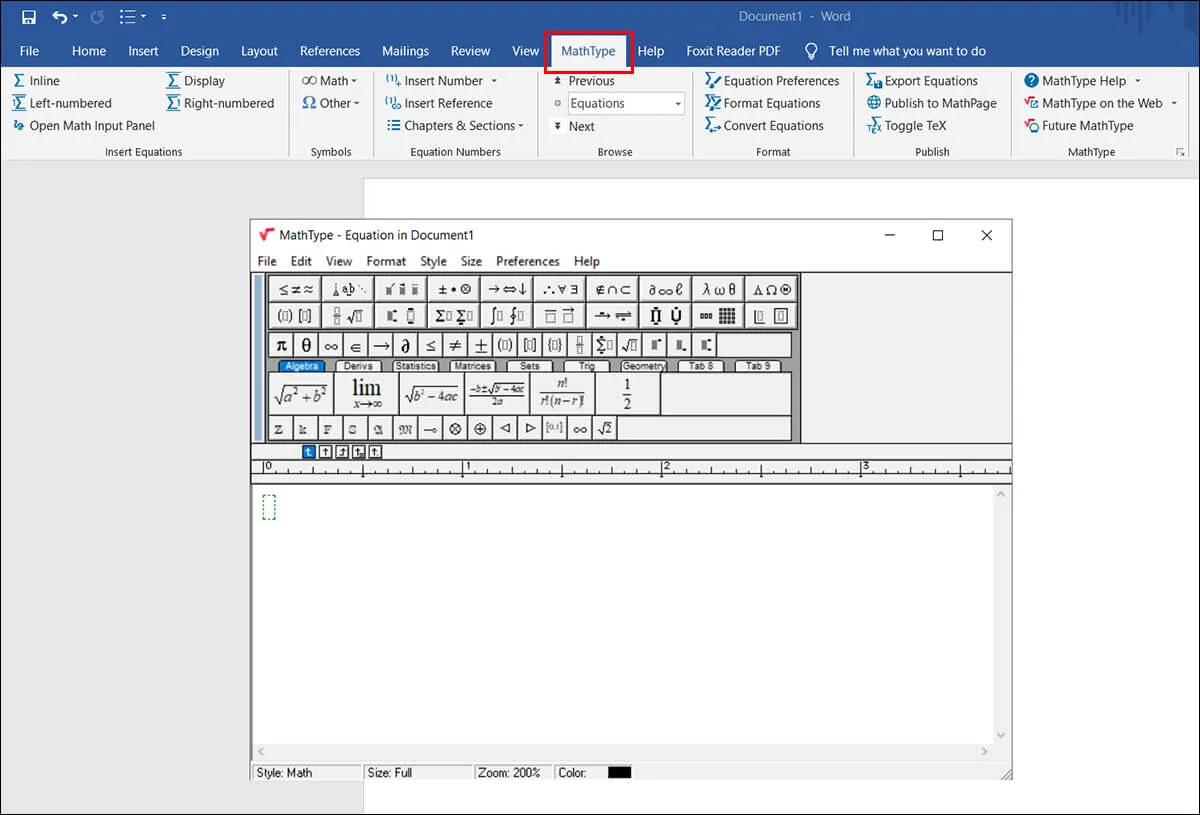Open the summation templates palette
1200x815 pixels.
(453, 315)
